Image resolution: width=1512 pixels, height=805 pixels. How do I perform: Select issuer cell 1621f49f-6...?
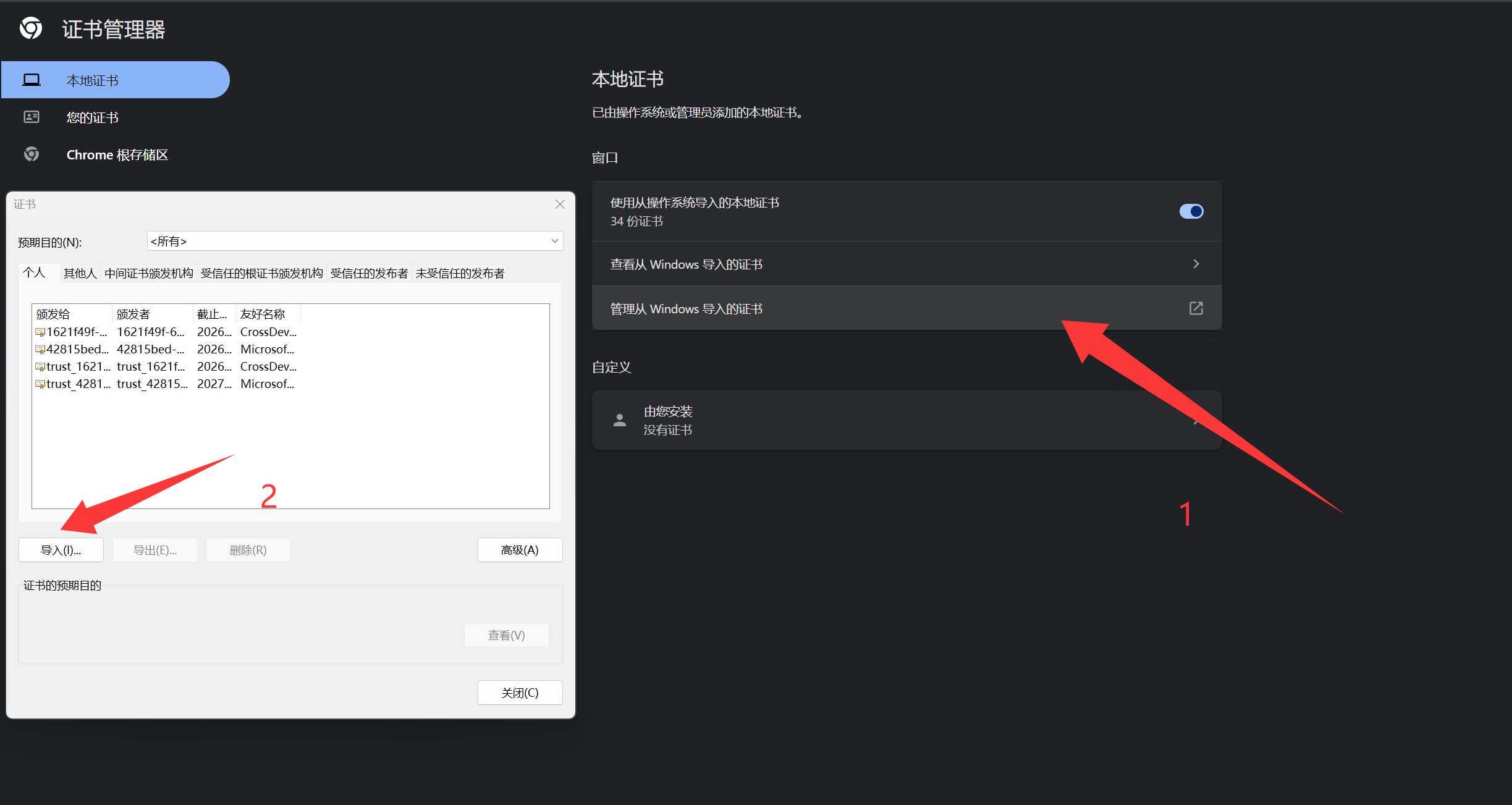click(x=151, y=332)
